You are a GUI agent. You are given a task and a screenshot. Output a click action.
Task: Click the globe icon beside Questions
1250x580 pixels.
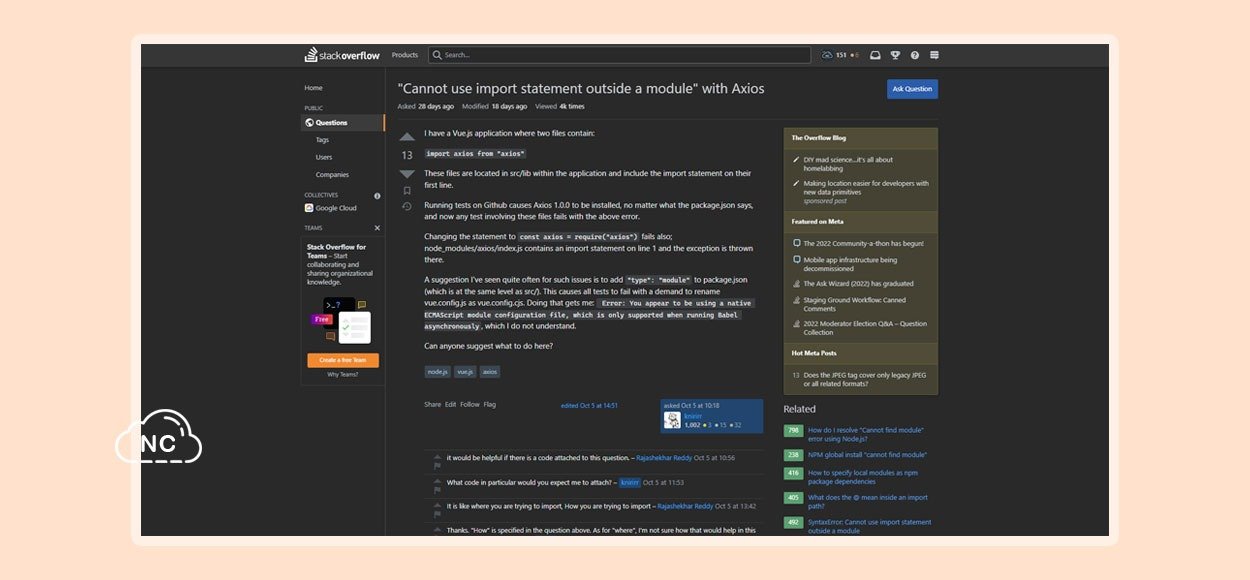coord(310,123)
